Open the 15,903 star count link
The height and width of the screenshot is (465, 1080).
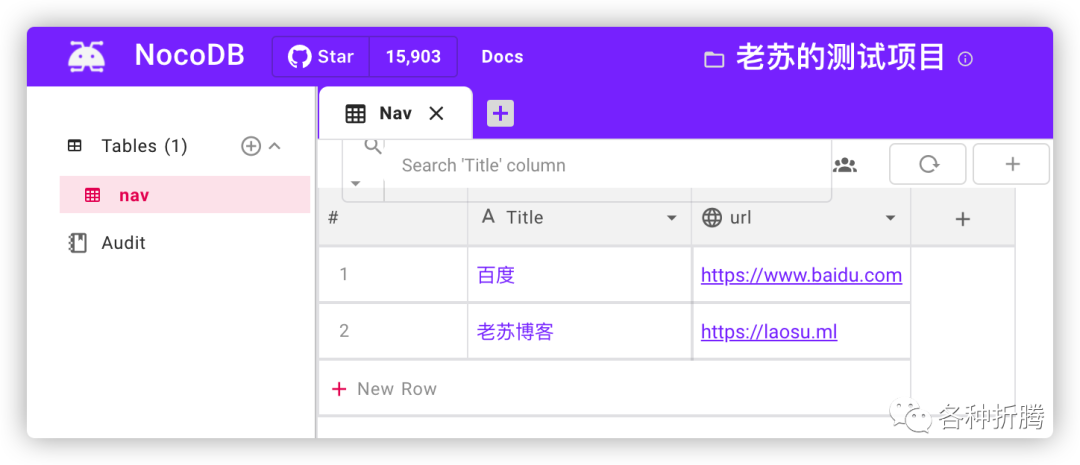coord(413,56)
